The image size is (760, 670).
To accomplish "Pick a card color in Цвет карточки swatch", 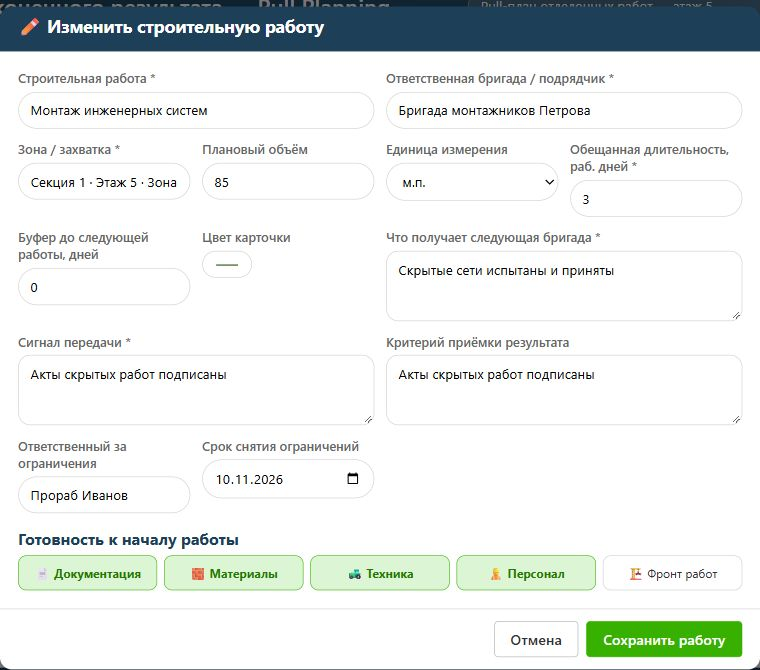I will [227, 265].
